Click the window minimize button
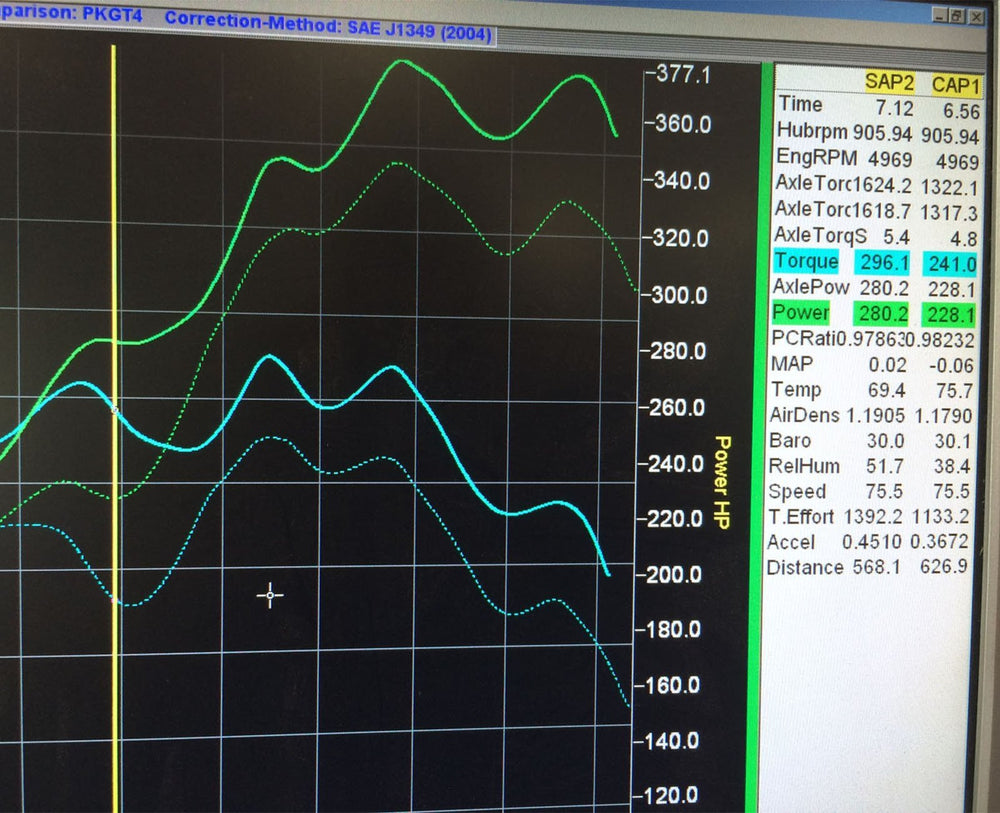Viewport: 1000px width, 813px height. [938, 16]
